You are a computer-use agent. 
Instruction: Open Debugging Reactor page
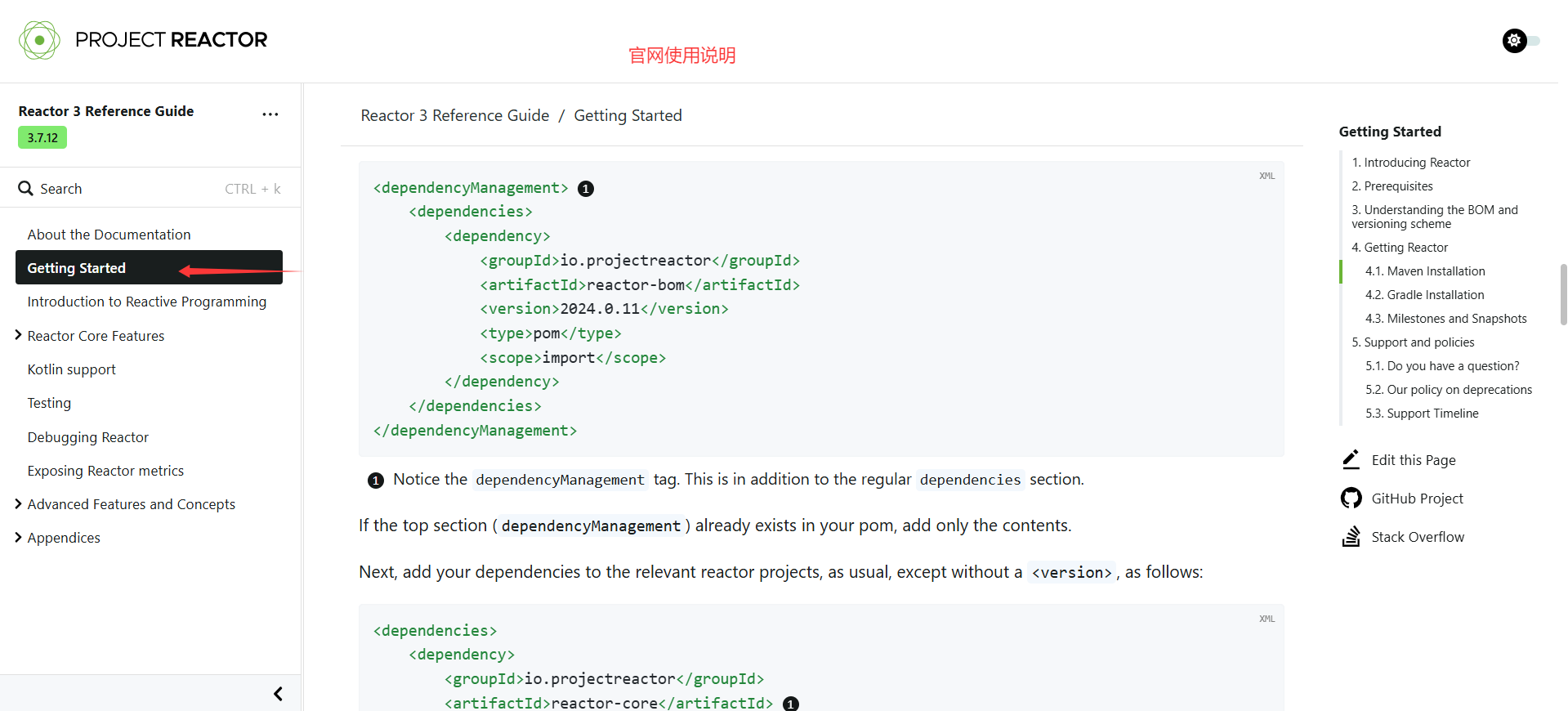(88, 437)
